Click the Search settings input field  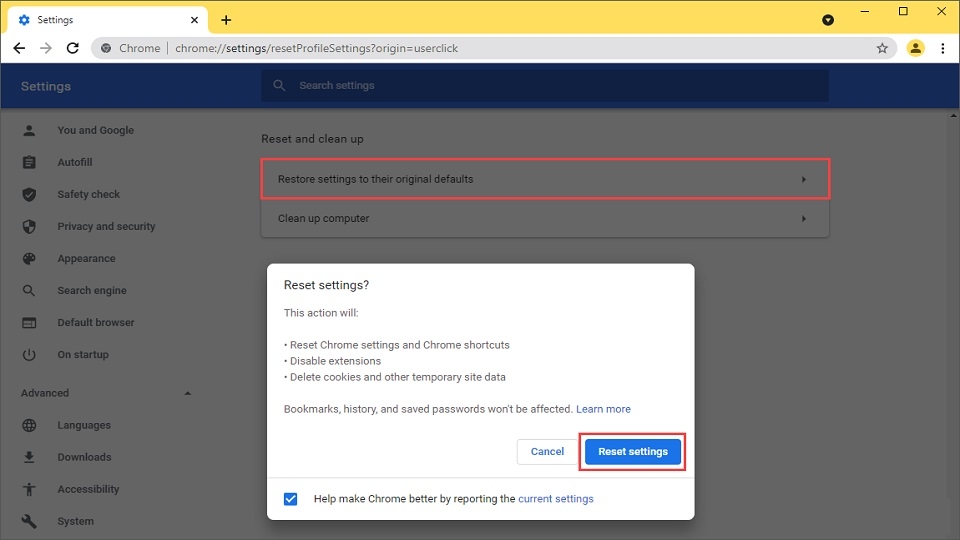(x=545, y=86)
